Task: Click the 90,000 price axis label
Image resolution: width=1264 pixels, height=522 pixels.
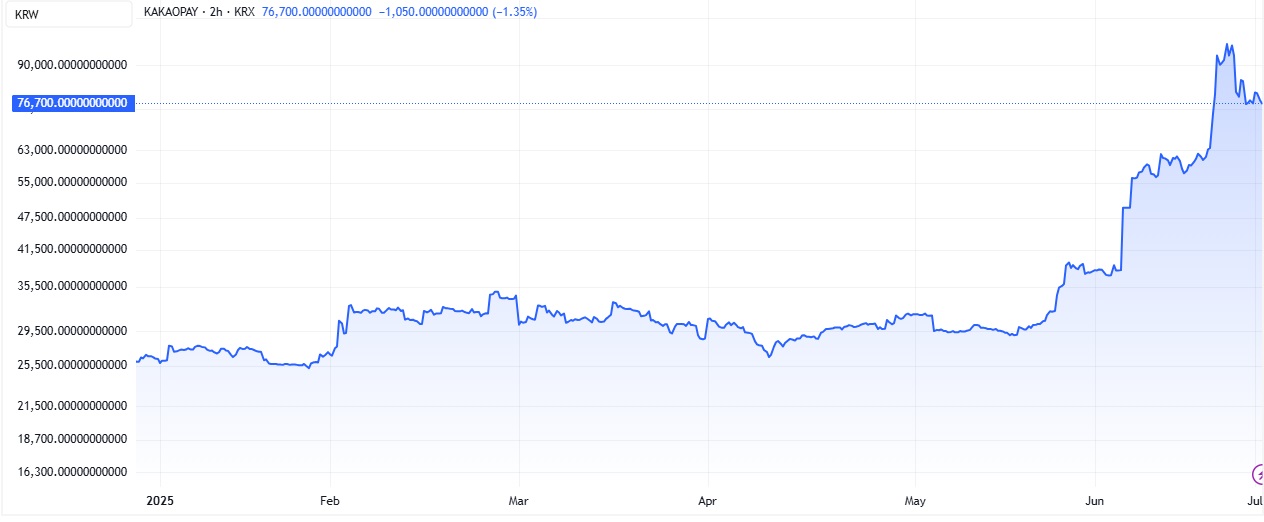Action: (x=72, y=65)
